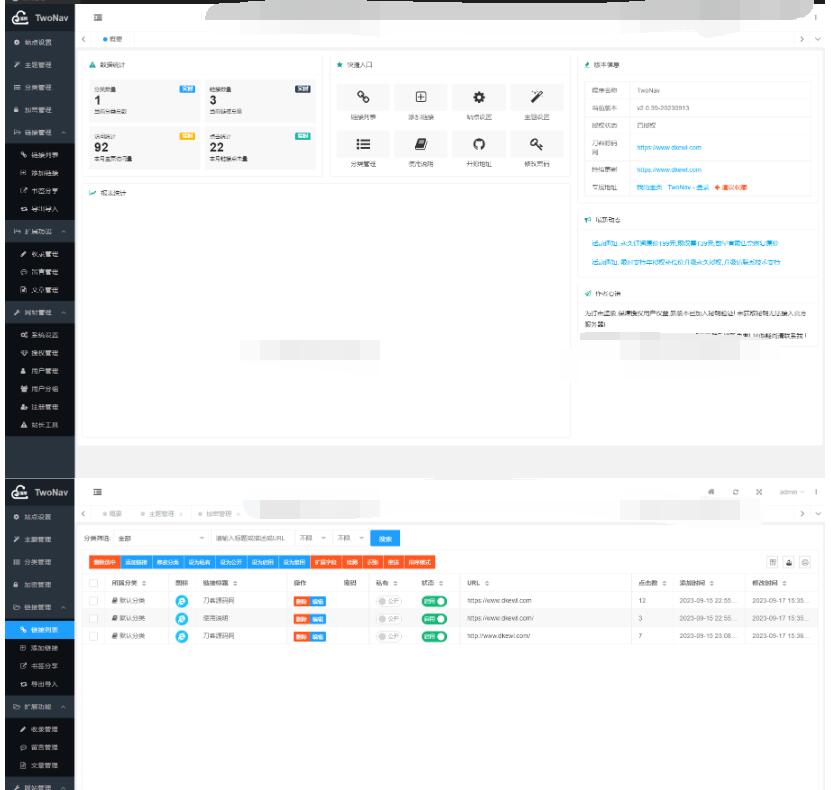Click the magic wand theme settings icon
This screenshot has width=831, height=790.
[x=535, y=97]
